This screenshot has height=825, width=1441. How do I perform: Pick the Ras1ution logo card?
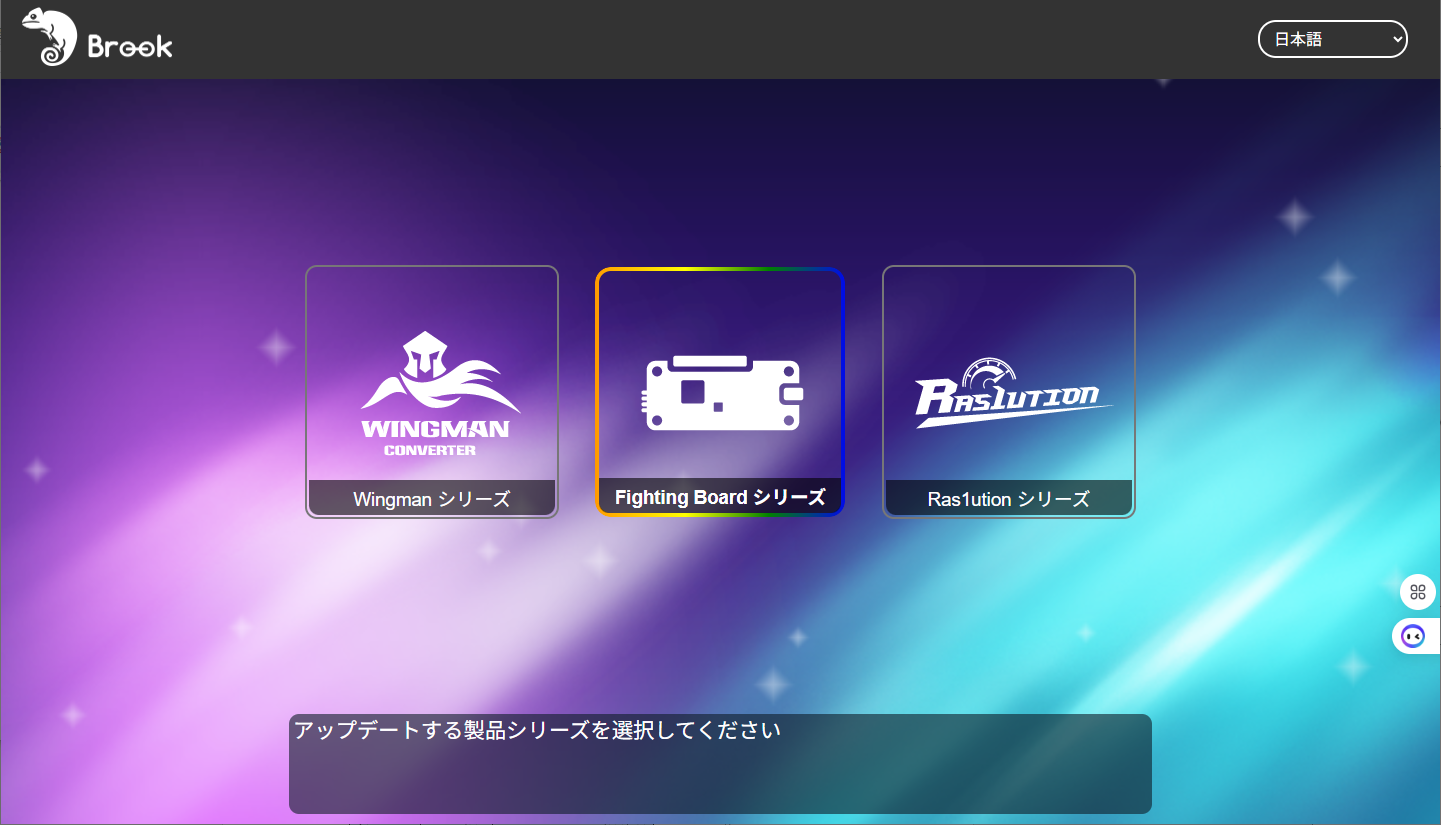tap(1009, 392)
